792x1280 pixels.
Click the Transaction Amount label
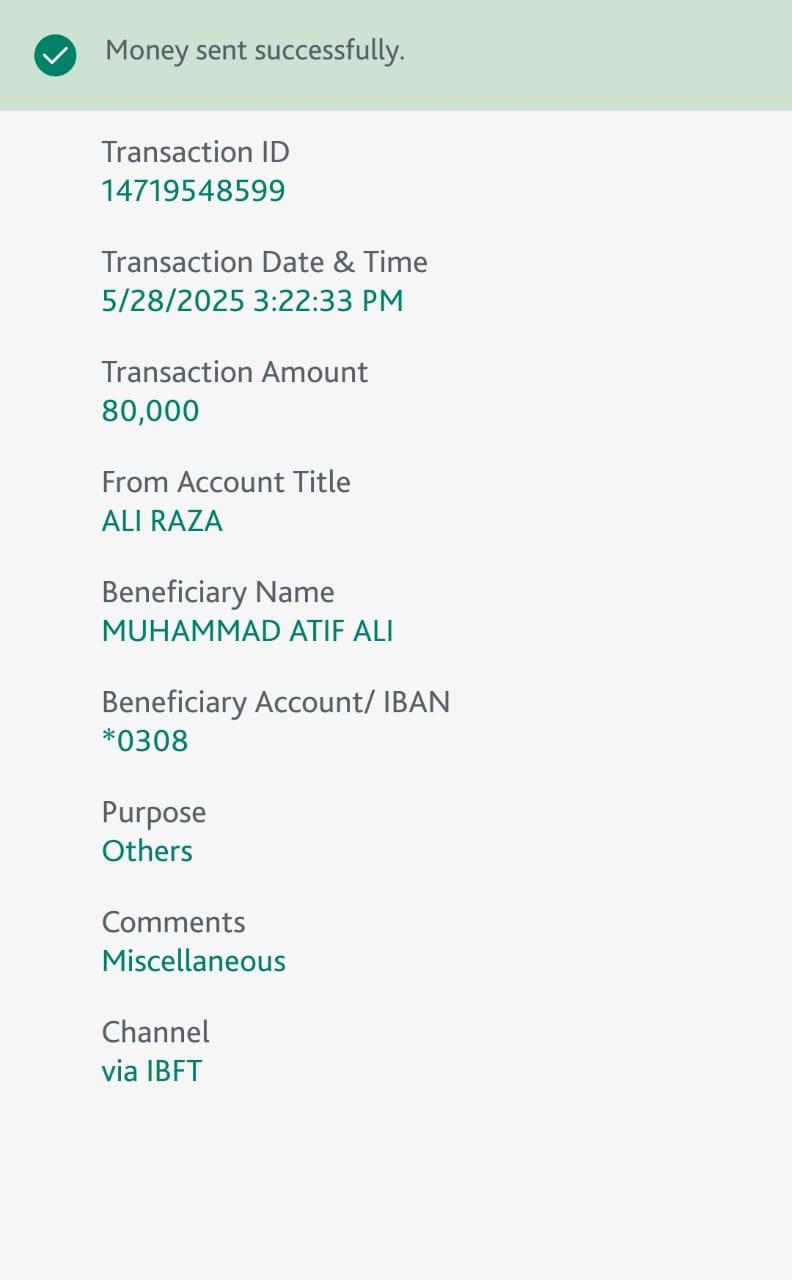point(235,372)
